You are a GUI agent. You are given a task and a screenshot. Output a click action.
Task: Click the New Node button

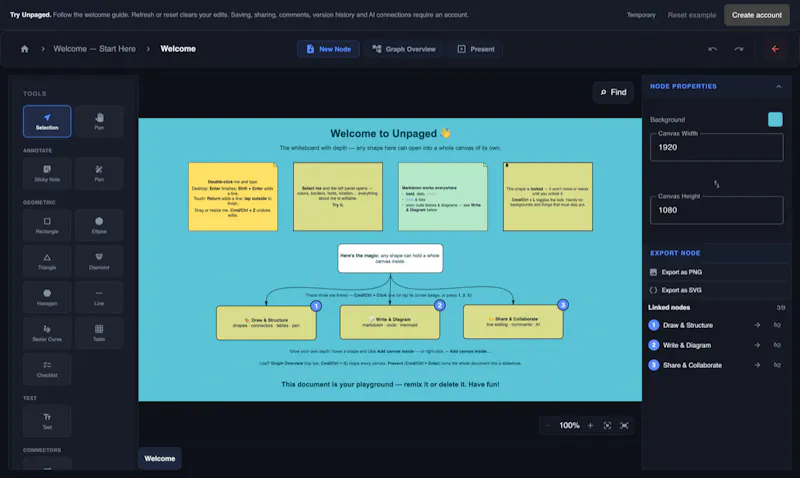[328, 49]
